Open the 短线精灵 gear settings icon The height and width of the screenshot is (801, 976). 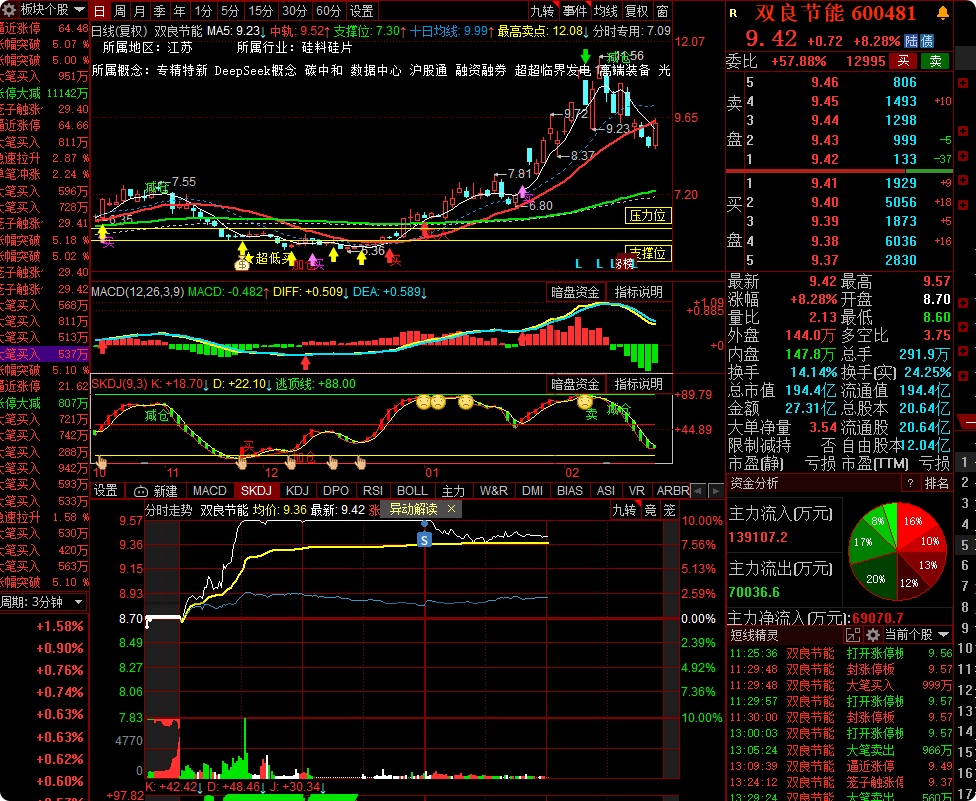873,635
